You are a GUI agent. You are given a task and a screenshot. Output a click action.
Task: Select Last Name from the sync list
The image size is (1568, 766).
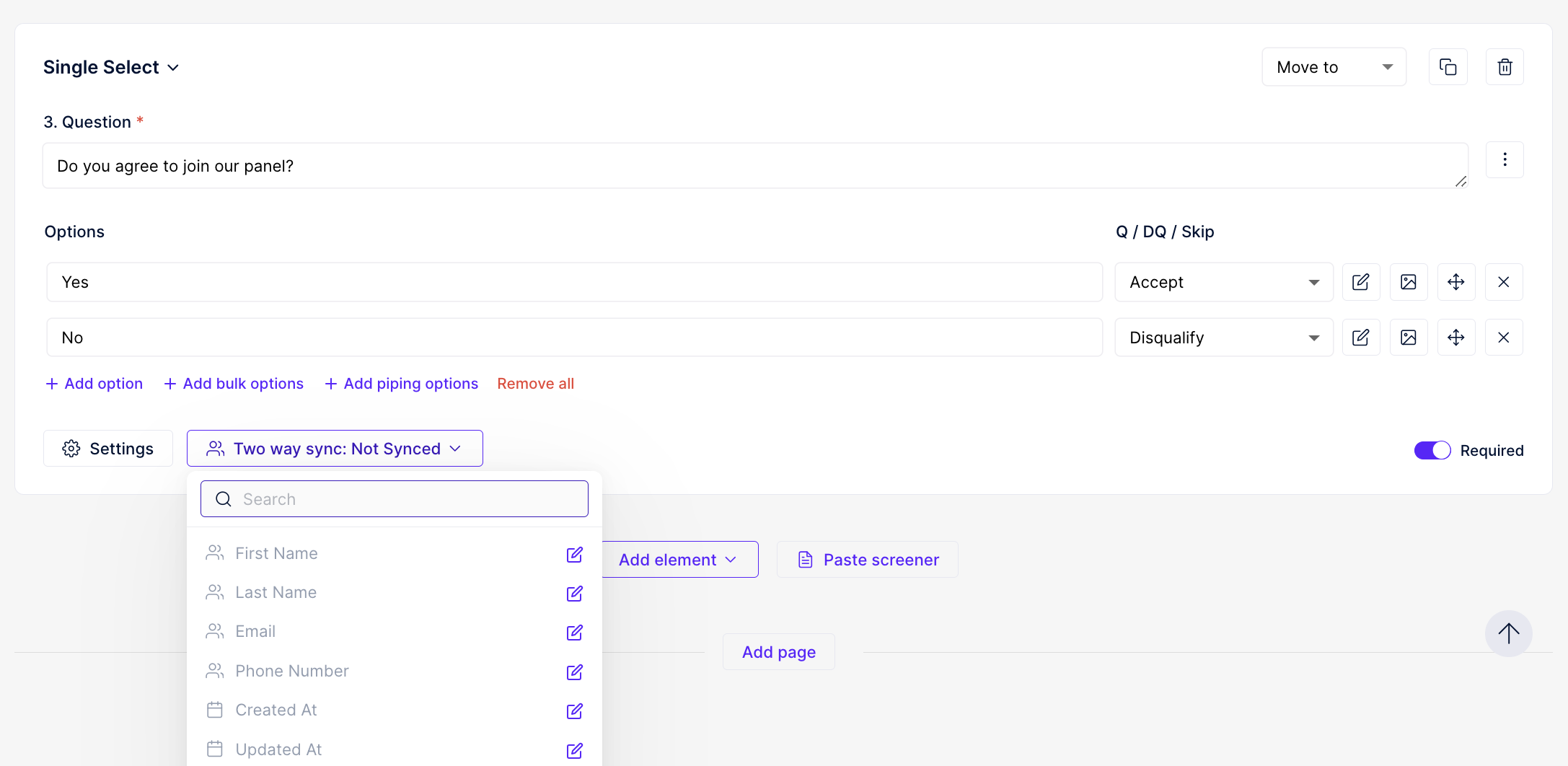point(394,592)
